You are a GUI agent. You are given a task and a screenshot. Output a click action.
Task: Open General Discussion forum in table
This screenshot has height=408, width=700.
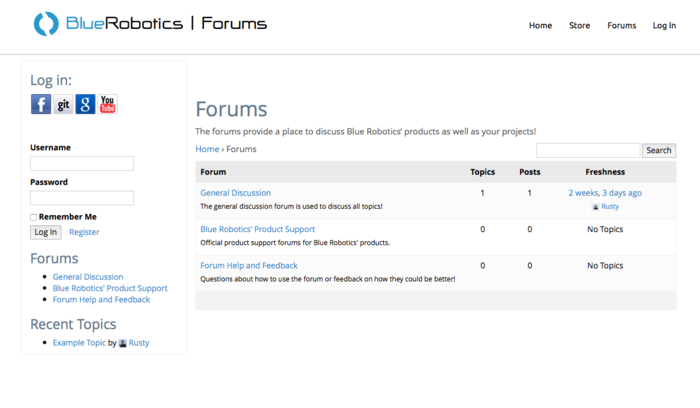[x=235, y=193]
